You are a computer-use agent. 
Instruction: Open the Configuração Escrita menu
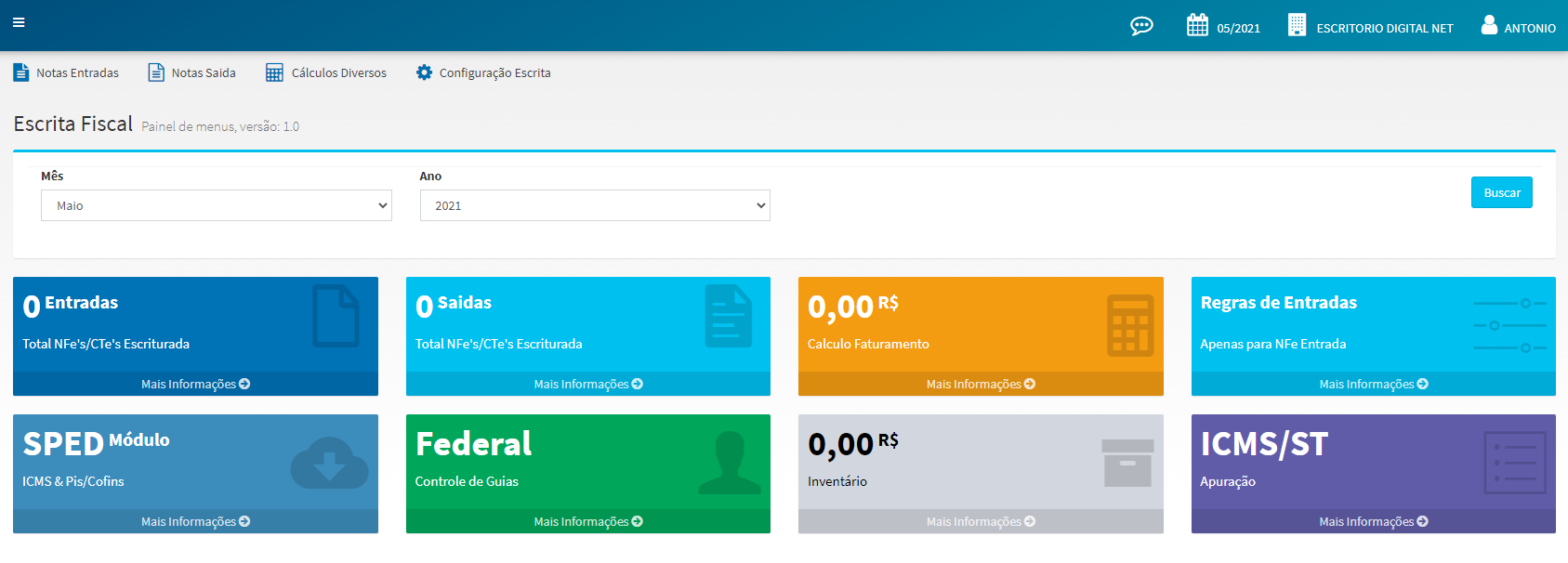click(483, 72)
